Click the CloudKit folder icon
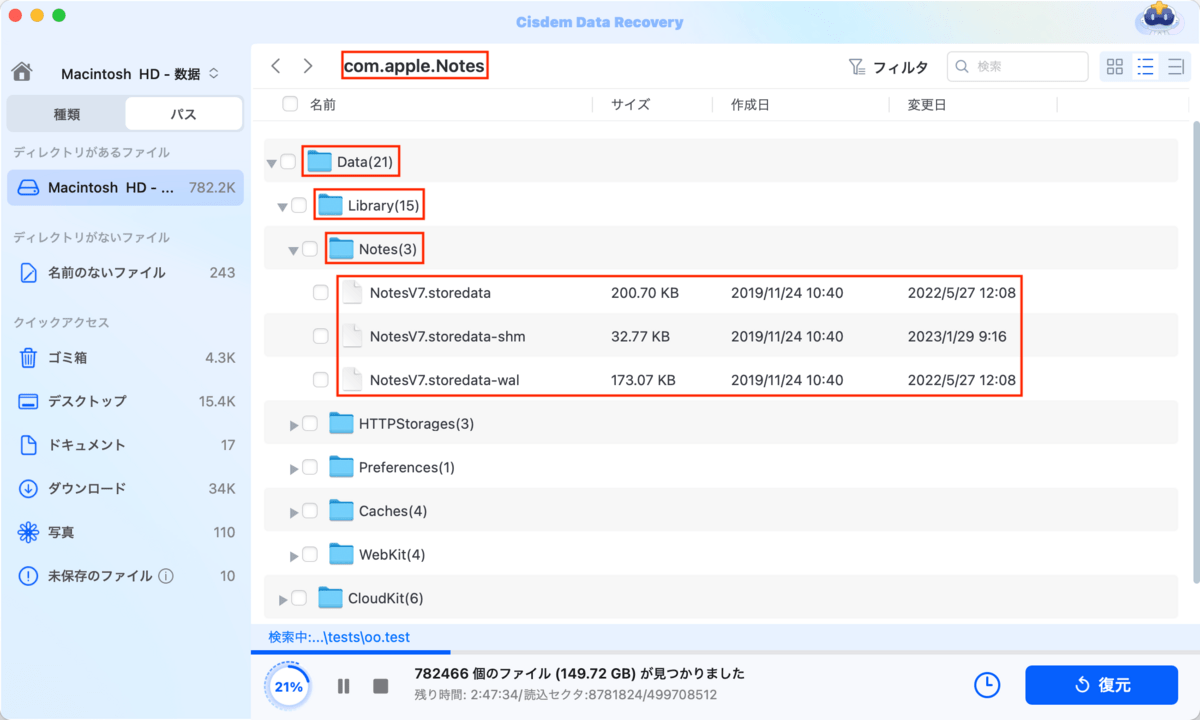The width and height of the screenshot is (1200, 720). (x=331, y=598)
